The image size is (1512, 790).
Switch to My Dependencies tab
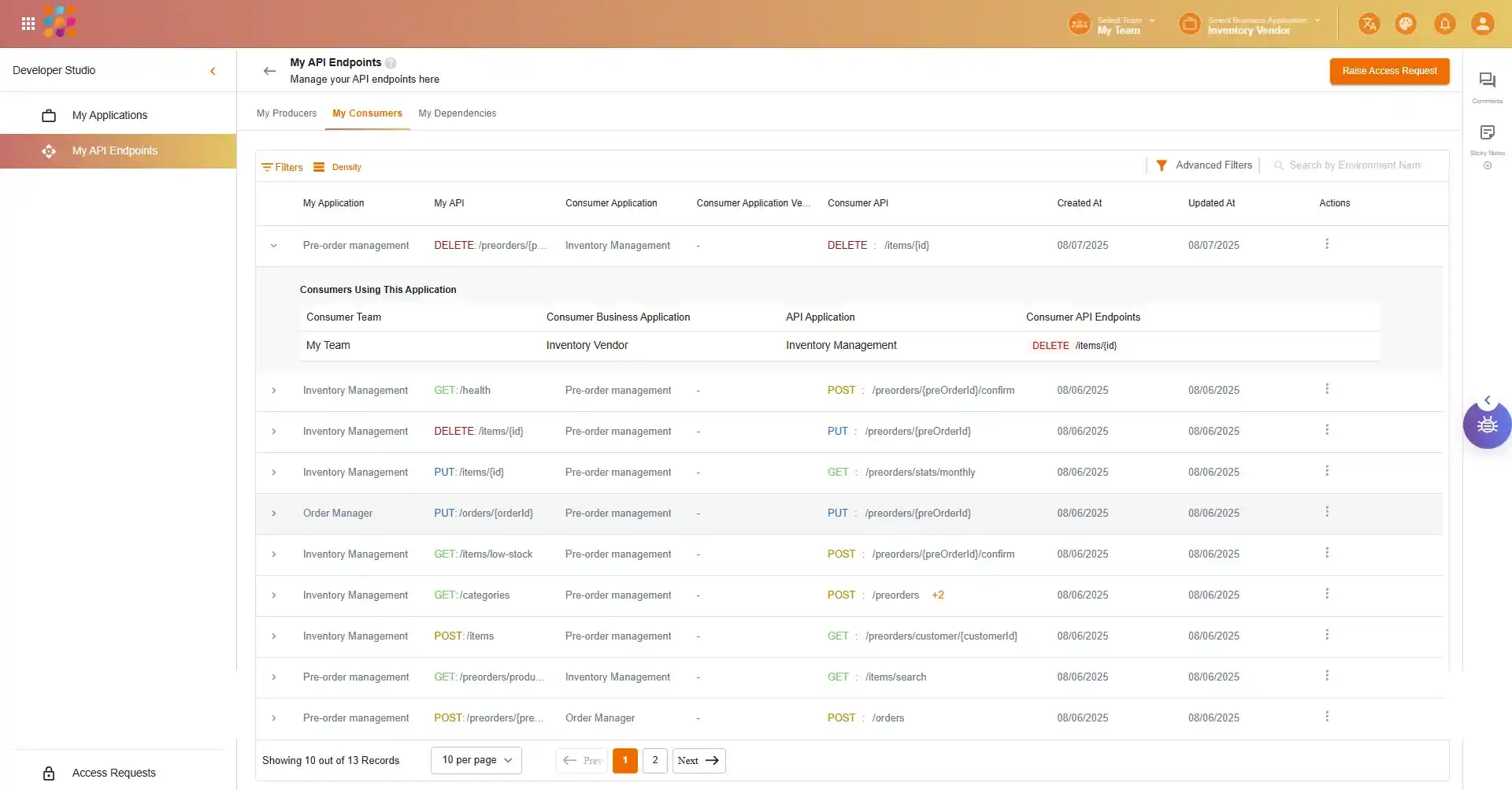[x=457, y=113]
